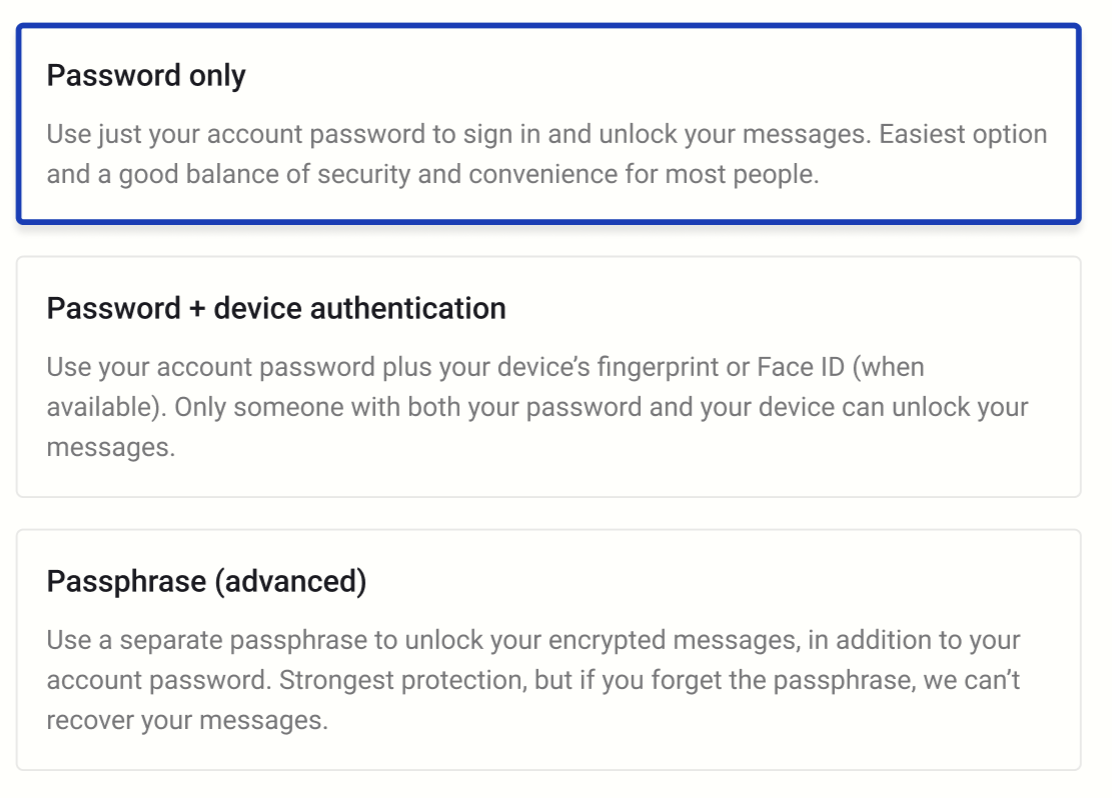Click the Passphrase option description text

533,680
